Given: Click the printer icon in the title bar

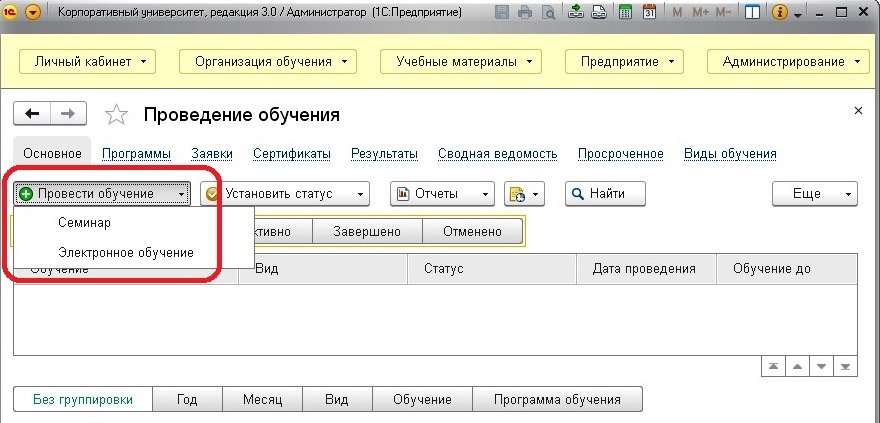Looking at the screenshot, I should (527, 13).
